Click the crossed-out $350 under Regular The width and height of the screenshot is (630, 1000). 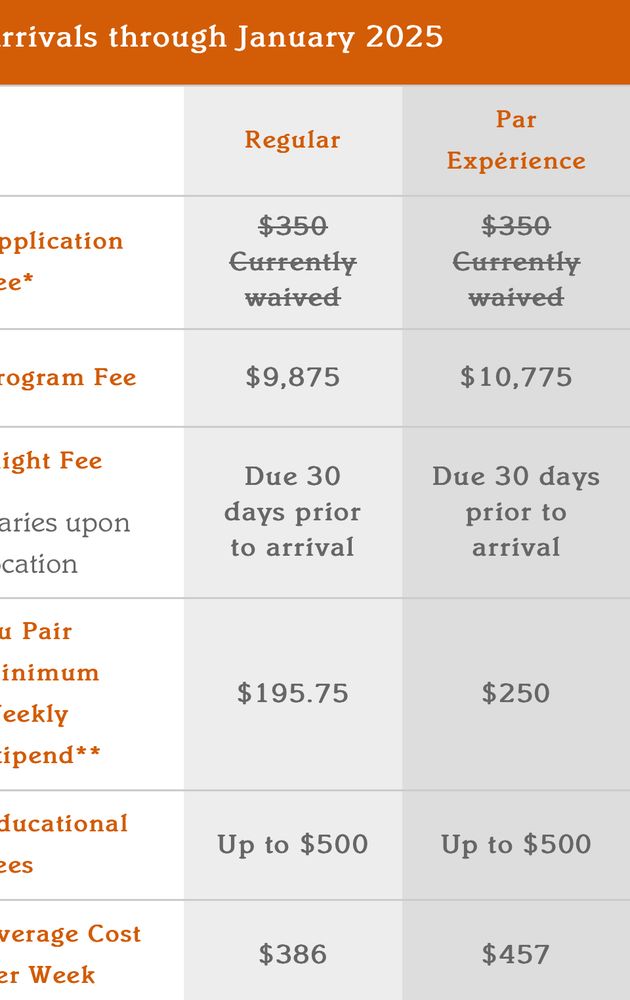tap(293, 226)
